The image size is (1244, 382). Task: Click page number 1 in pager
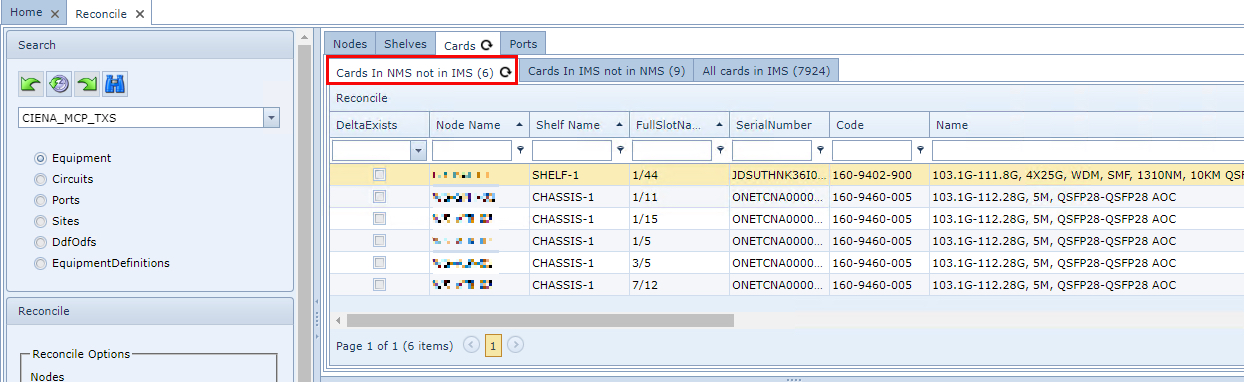pos(494,345)
